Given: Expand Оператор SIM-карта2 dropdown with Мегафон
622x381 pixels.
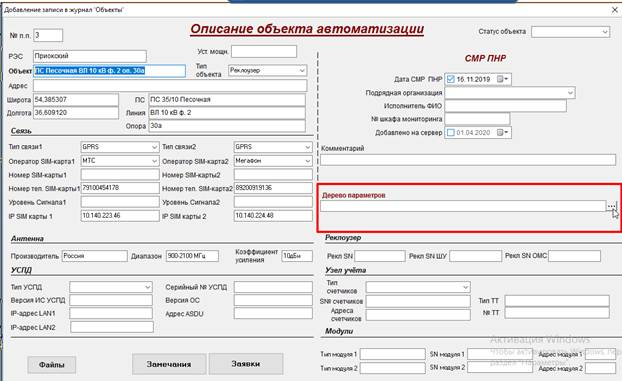Looking at the screenshot, I should click(x=308, y=161).
